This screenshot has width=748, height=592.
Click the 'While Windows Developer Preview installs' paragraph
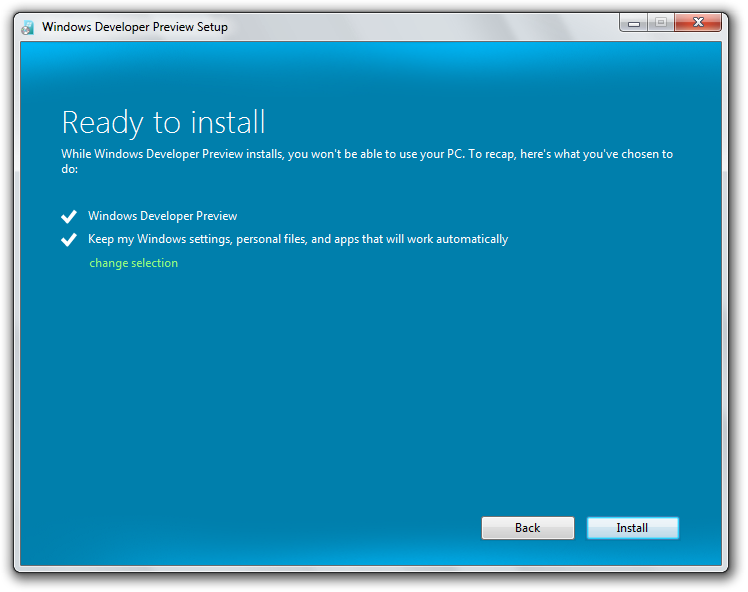367,161
